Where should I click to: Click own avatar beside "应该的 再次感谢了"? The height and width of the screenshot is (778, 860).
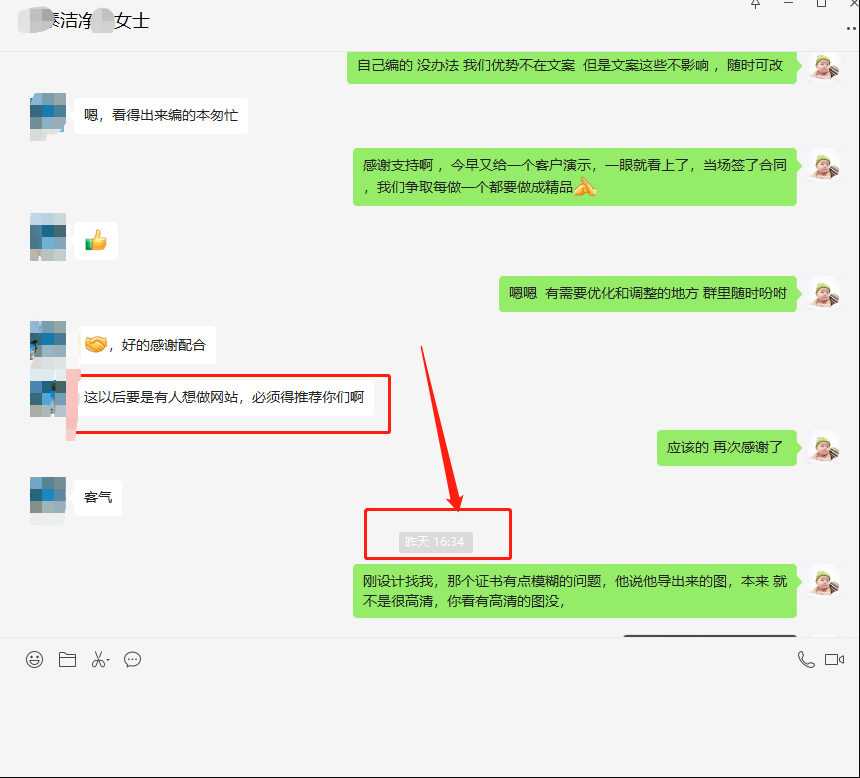pos(823,447)
